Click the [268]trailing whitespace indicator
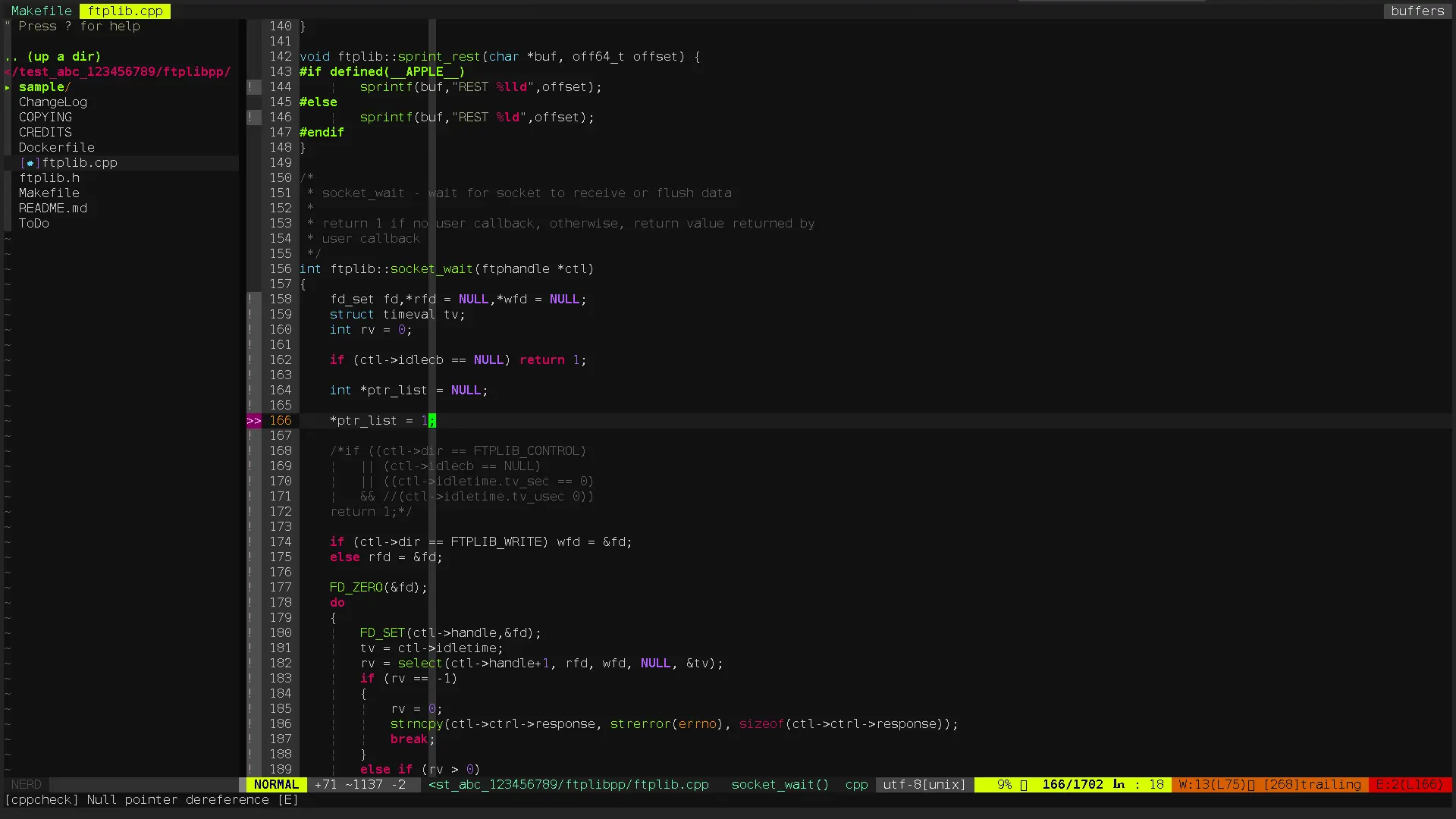This screenshot has width=1456, height=819. 1312,785
